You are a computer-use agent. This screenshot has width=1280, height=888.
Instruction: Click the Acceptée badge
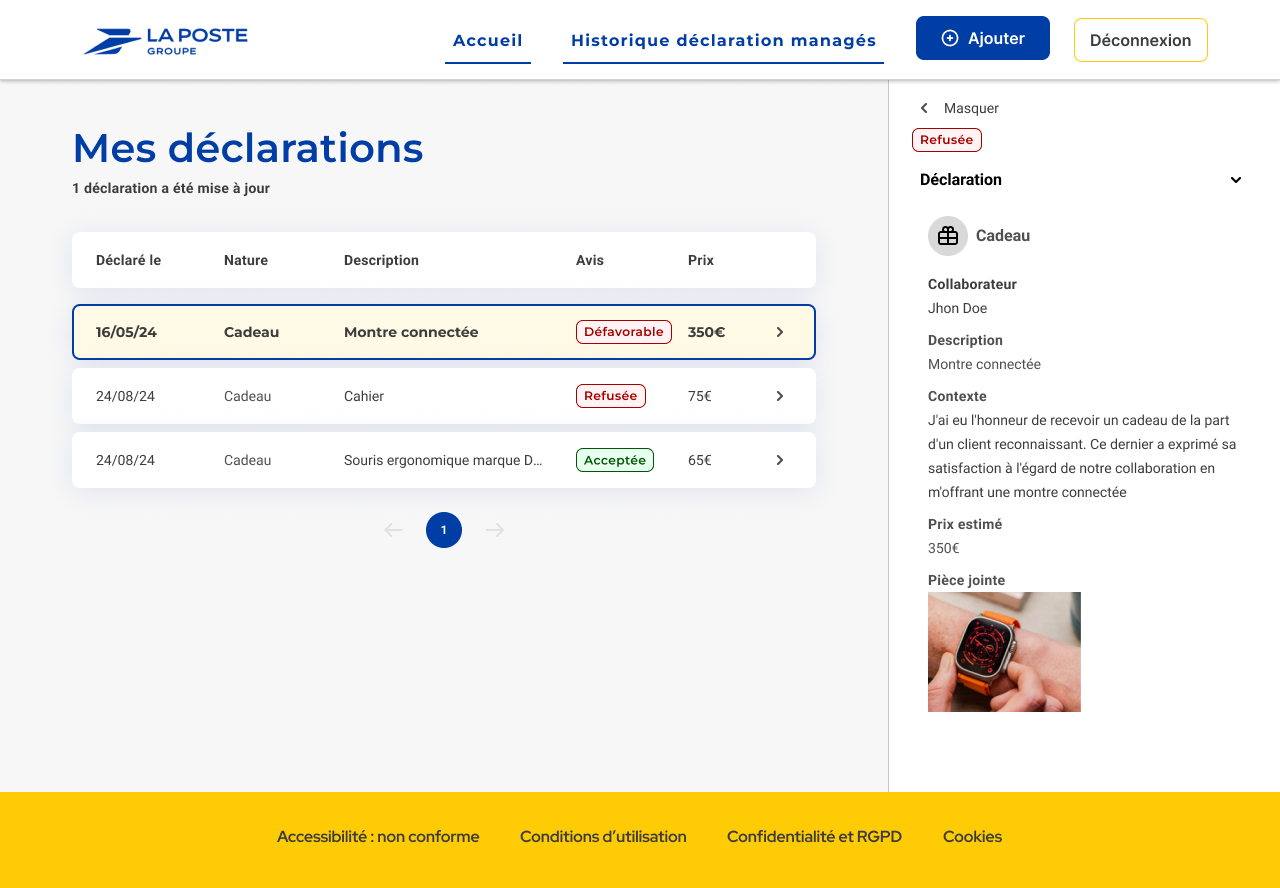(615, 460)
